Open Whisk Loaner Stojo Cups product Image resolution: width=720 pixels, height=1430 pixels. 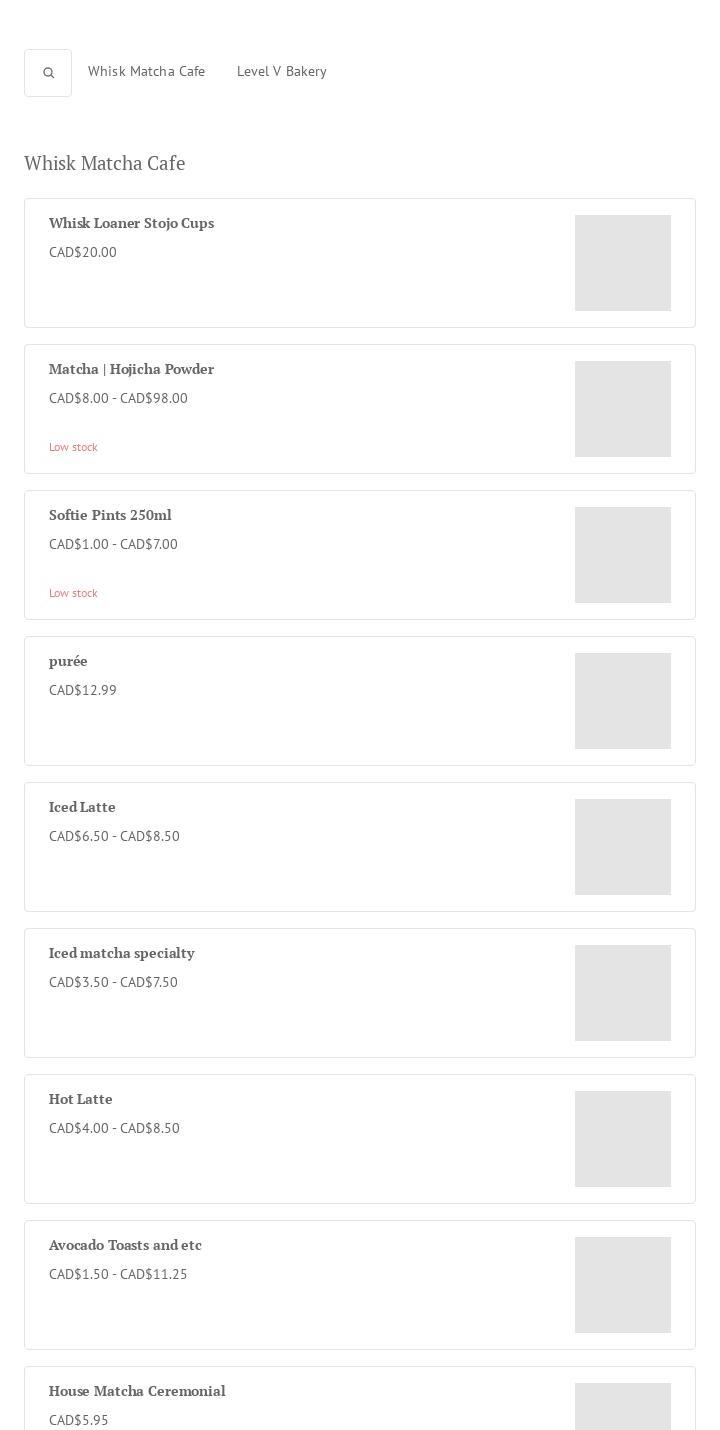[x=131, y=223]
